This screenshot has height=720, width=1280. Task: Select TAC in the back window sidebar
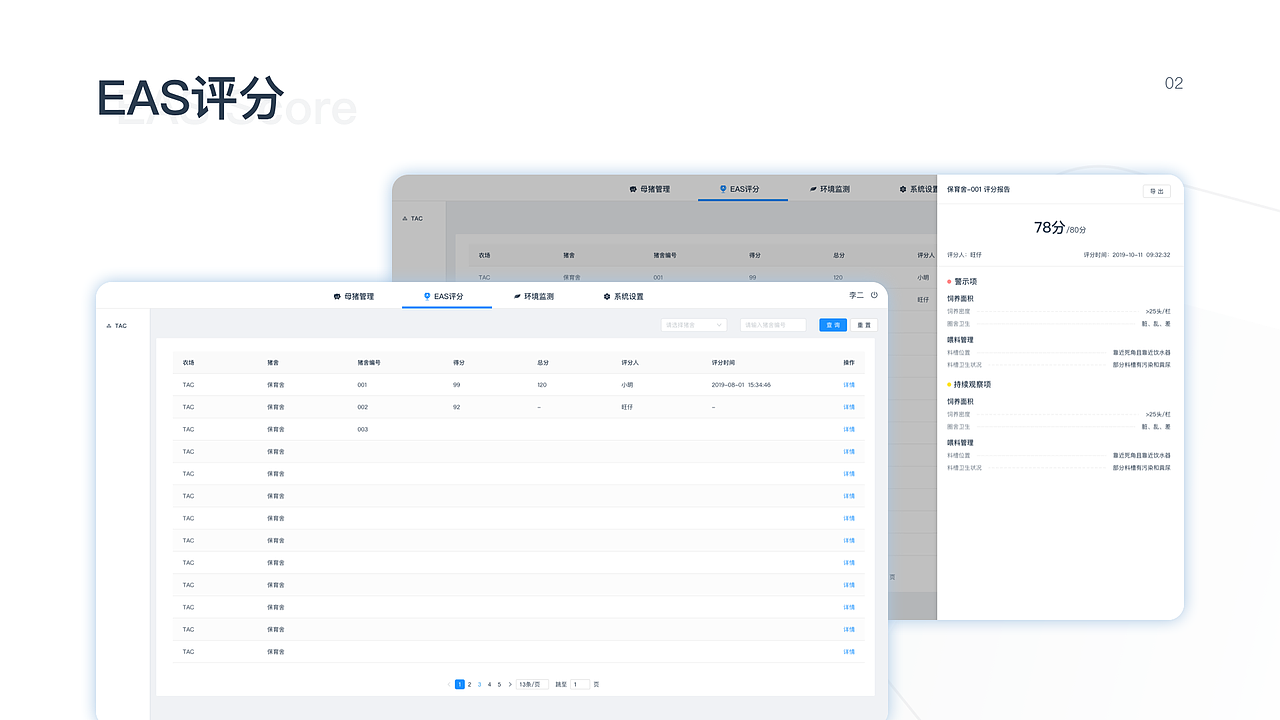point(412,218)
